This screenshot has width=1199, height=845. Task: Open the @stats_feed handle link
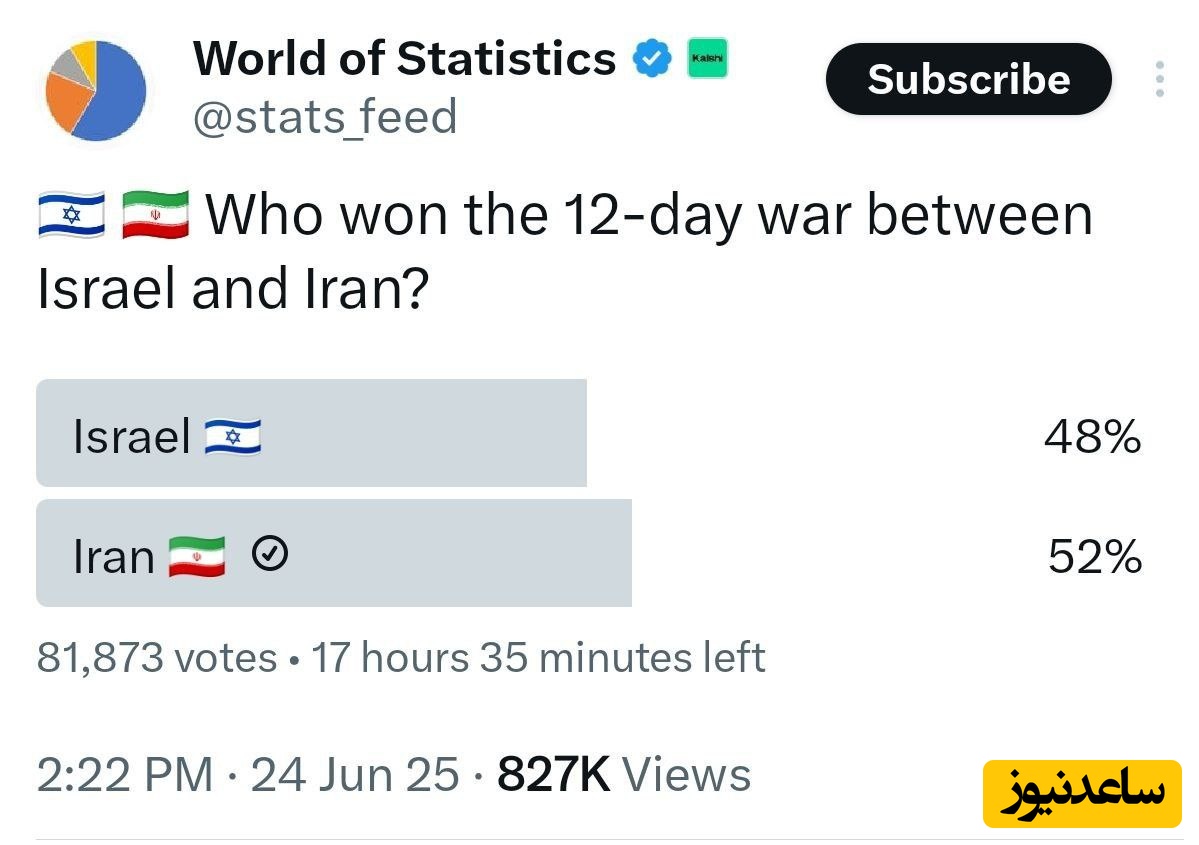pyautogui.click(x=324, y=117)
